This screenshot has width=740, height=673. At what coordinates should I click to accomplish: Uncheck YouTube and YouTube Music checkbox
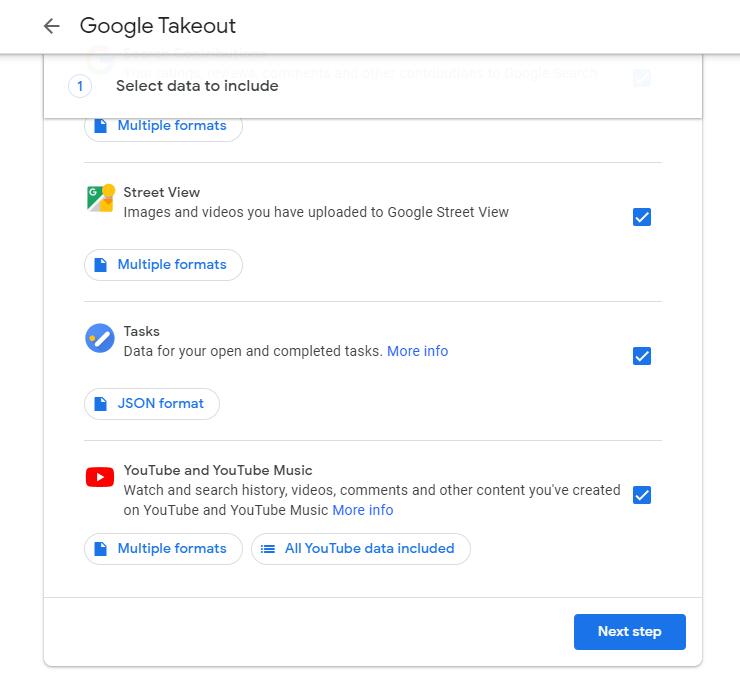641,495
